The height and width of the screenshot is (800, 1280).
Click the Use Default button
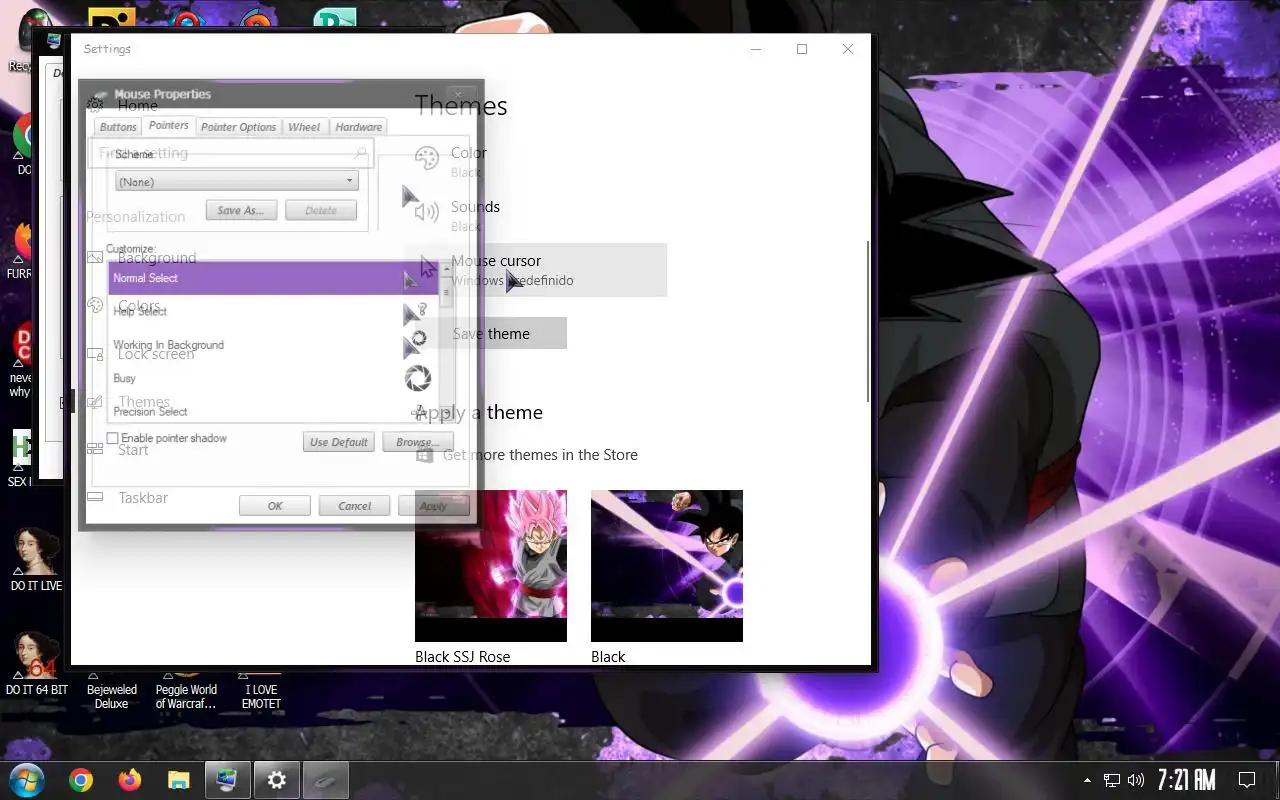pyautogui.click(x=339, y=442)
